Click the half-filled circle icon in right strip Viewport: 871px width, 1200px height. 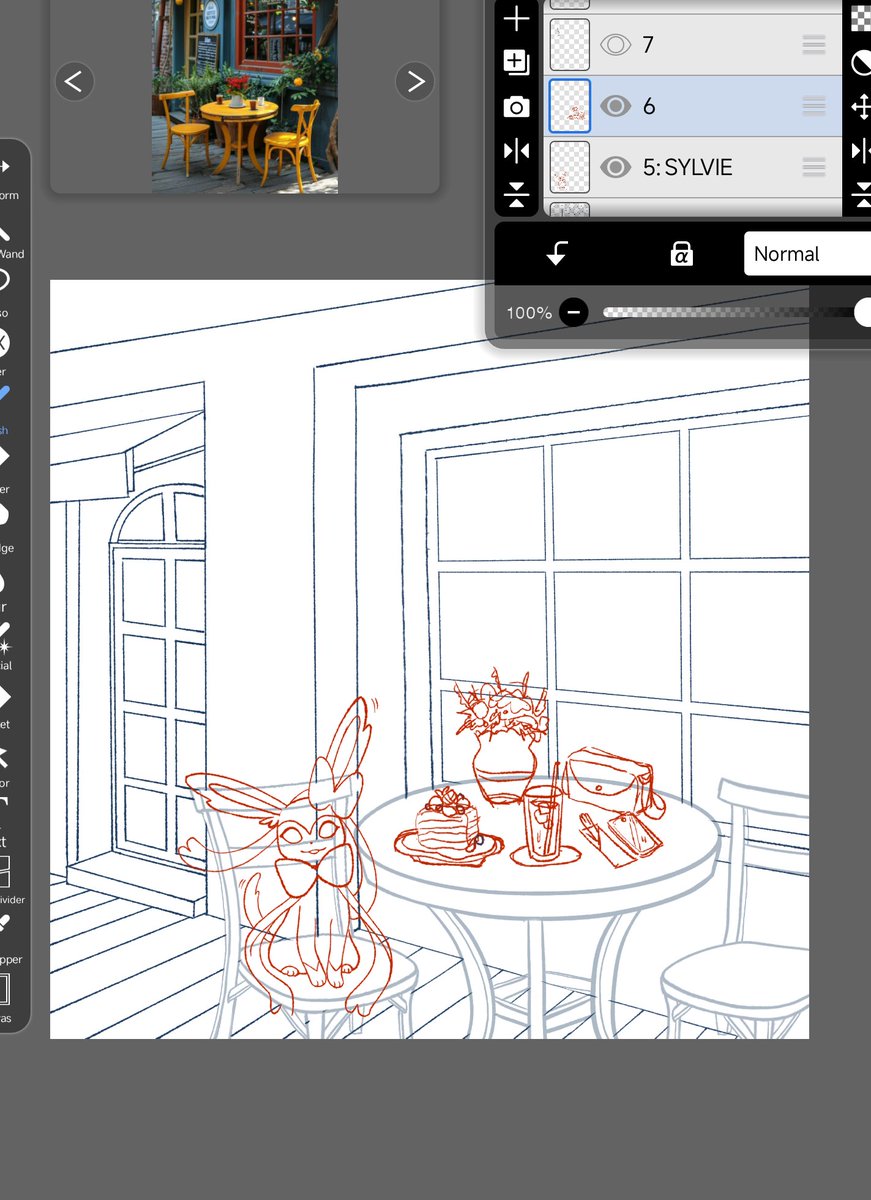[x=861, y=64]
